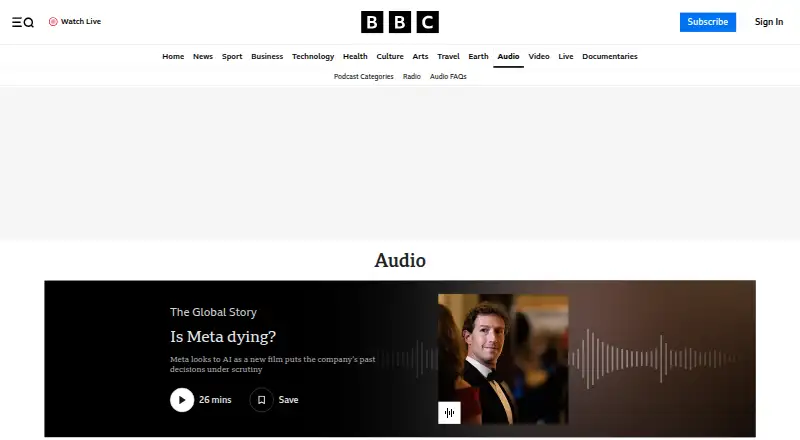The height and width of the screenshot is (440, 800).
Task: Click the episode description about Meta and AI
Action: tap(272, 364)
